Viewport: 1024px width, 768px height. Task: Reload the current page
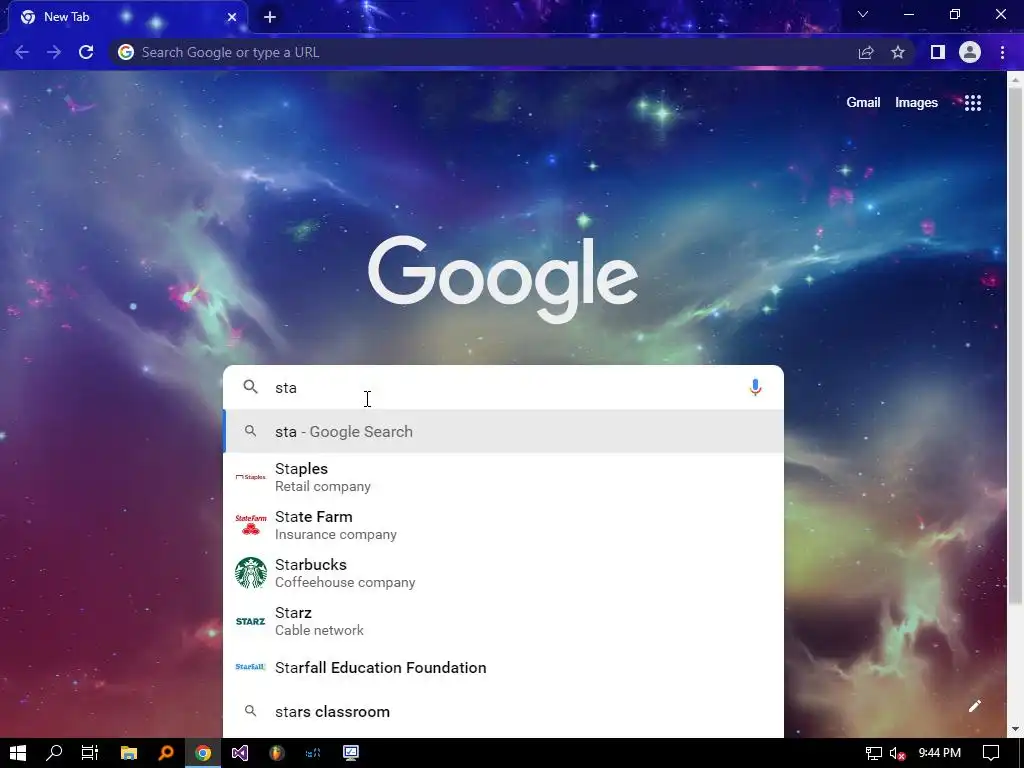click(x=86, y=52)
